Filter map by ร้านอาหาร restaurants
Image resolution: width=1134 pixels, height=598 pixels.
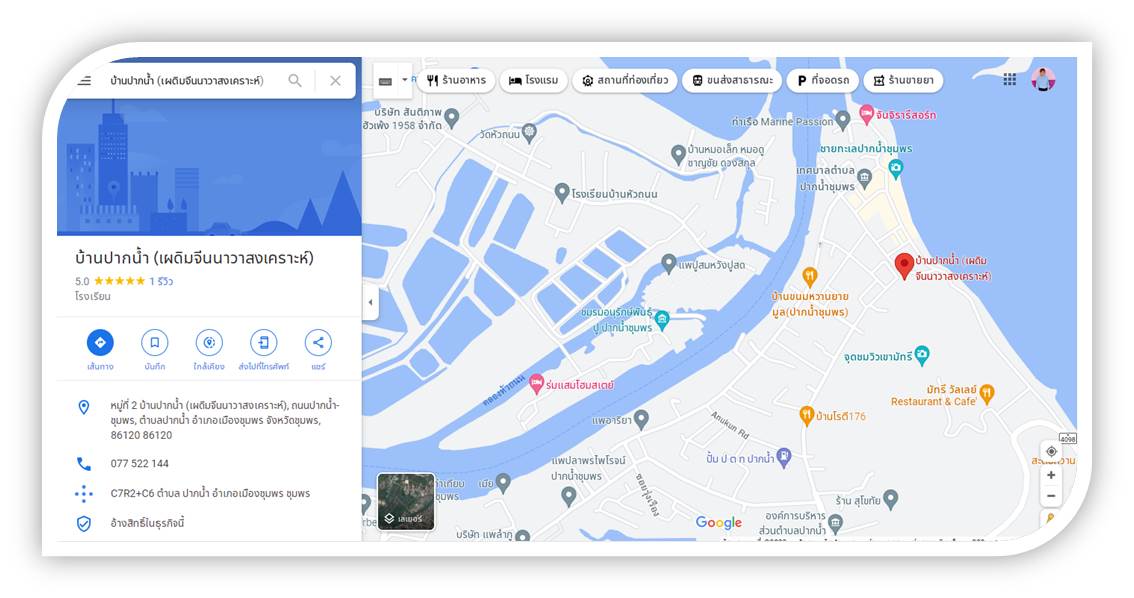(456, 80)
